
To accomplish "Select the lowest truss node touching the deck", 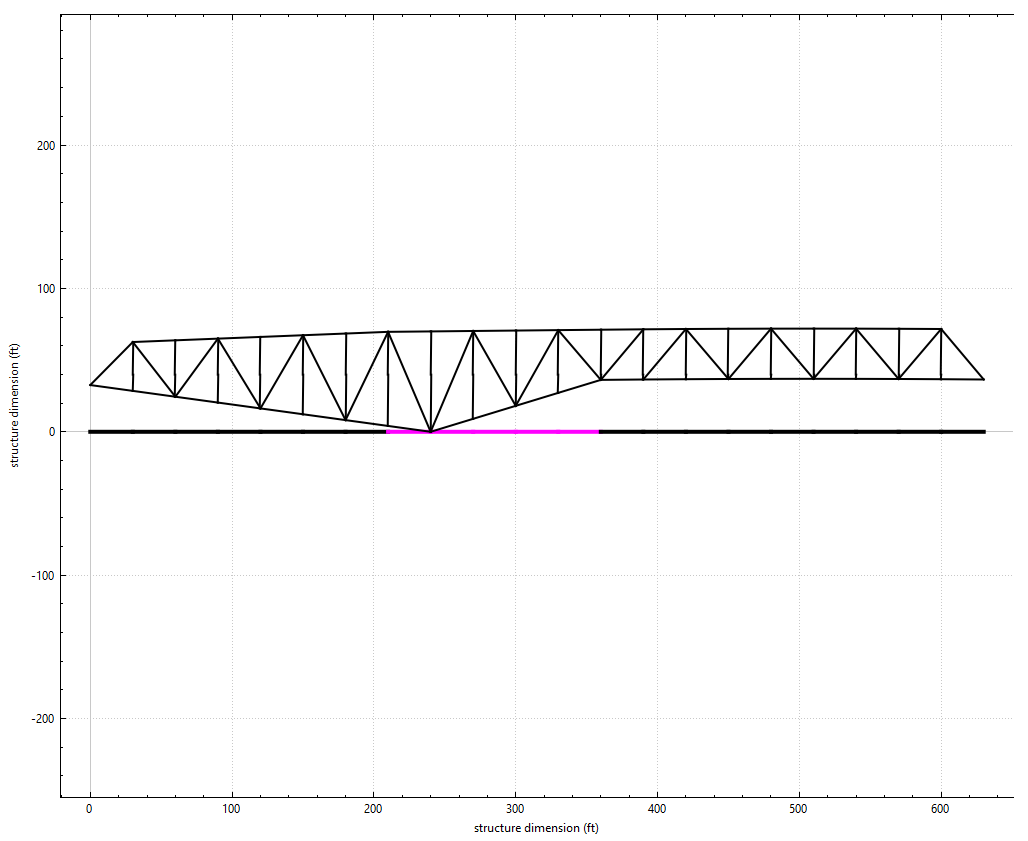I will pyautogui.click(x=431, y=431).
